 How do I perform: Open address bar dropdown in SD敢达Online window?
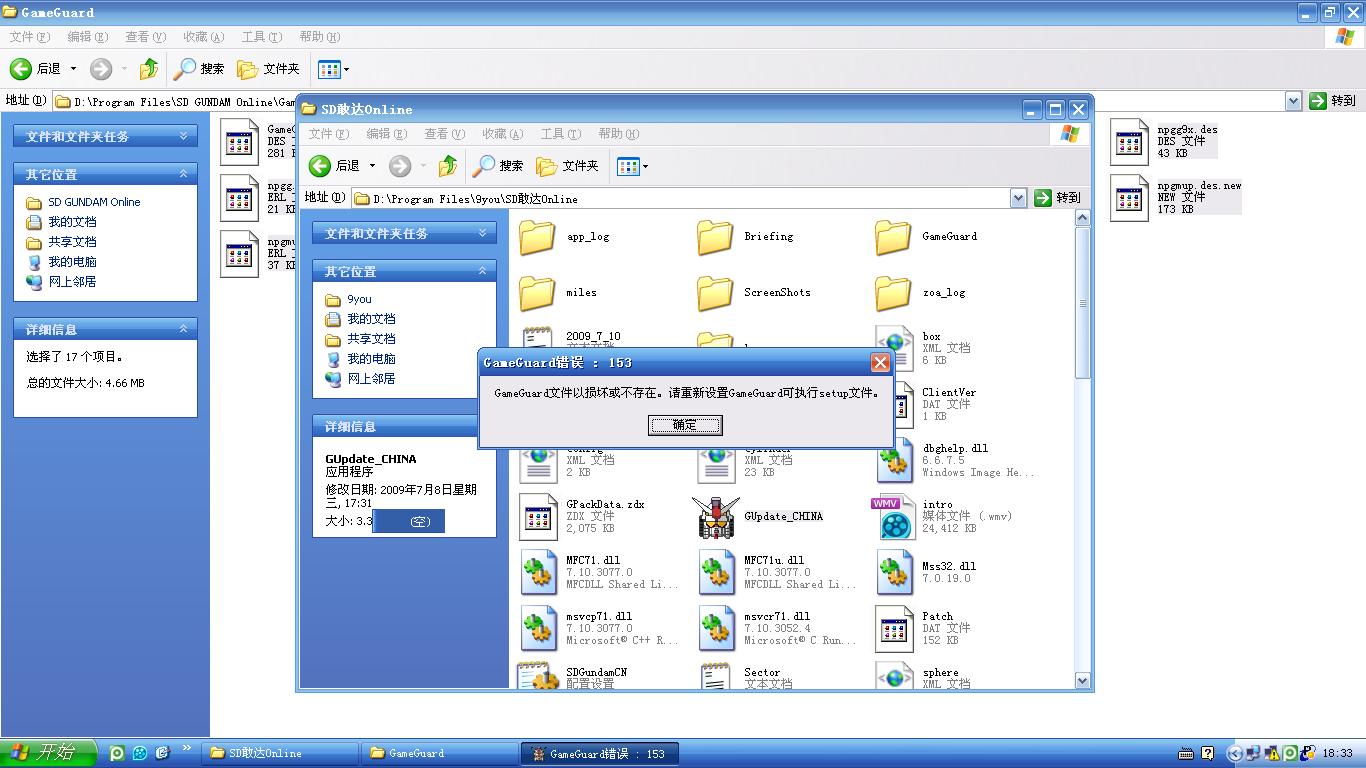coord(1018,198)
